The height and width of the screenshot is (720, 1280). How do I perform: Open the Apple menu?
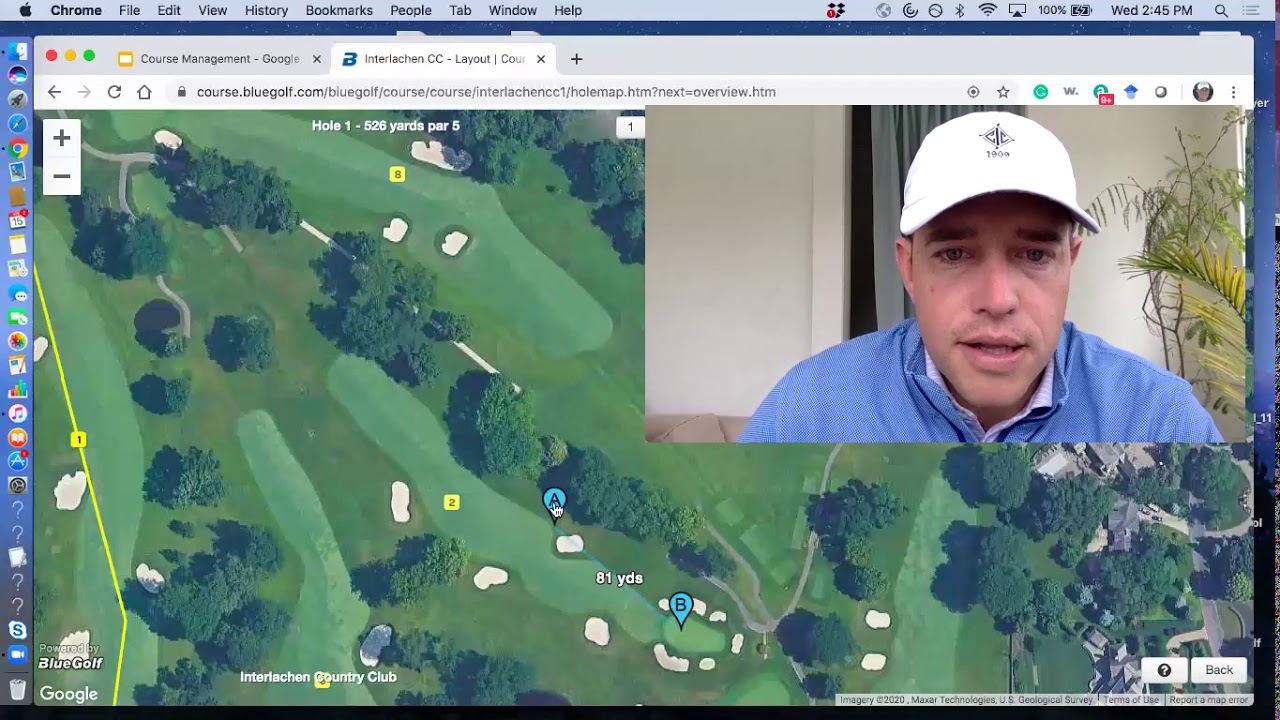(25, 10)
